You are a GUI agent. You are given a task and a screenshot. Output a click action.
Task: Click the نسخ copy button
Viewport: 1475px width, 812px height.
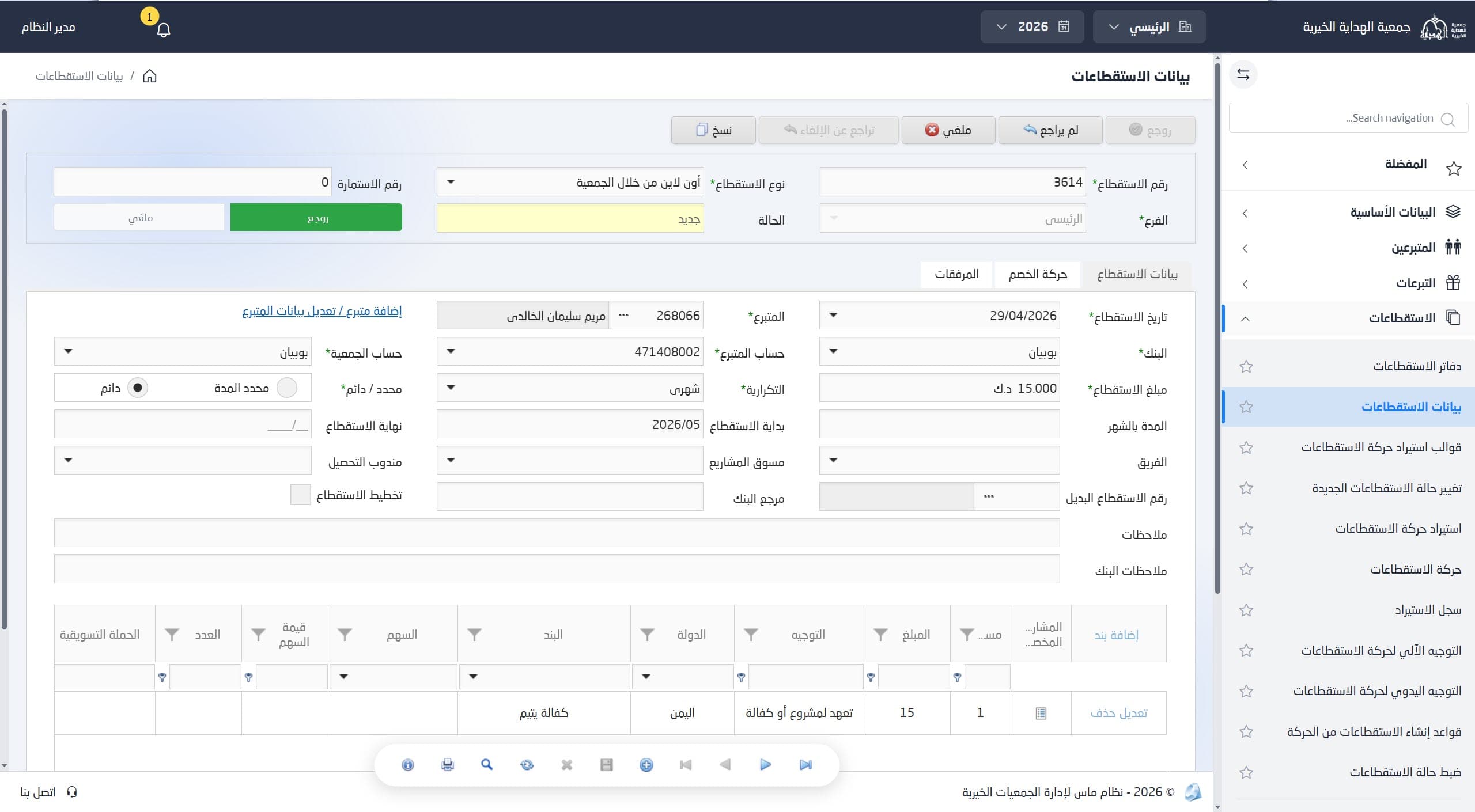pos(713,130)
